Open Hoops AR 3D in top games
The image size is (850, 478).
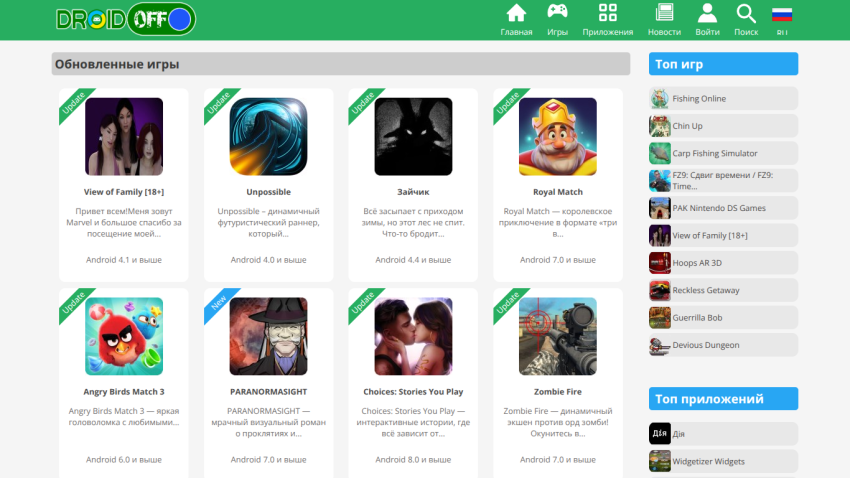[x=723, y=263]
